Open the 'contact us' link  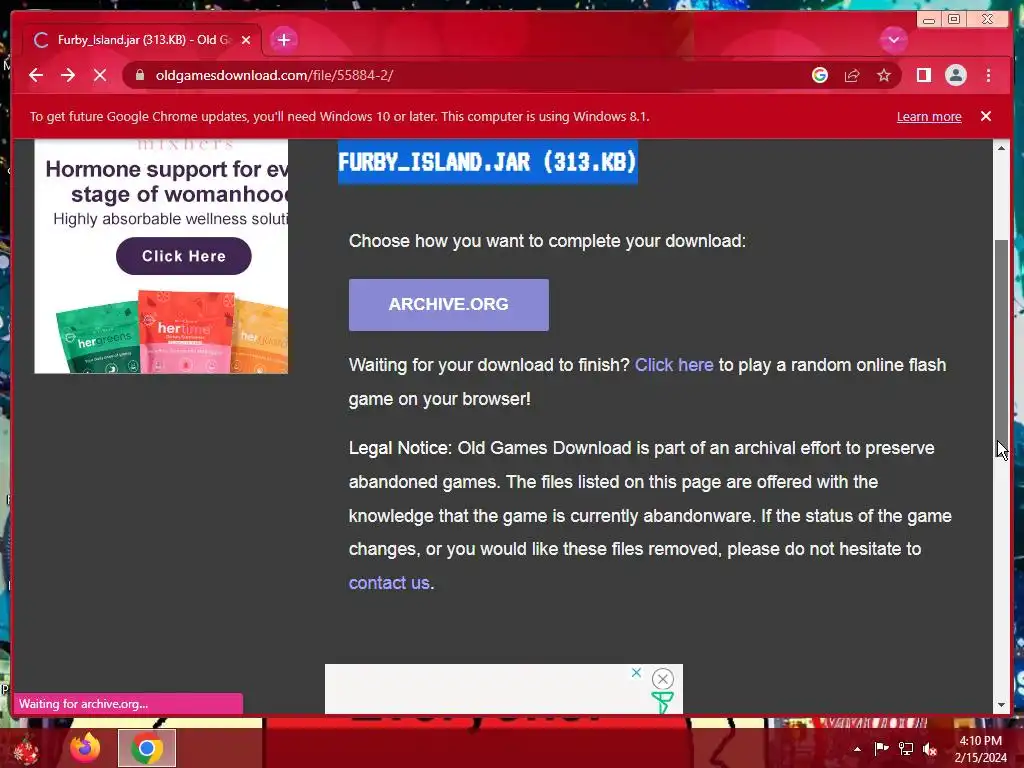(x=389, y=583)
